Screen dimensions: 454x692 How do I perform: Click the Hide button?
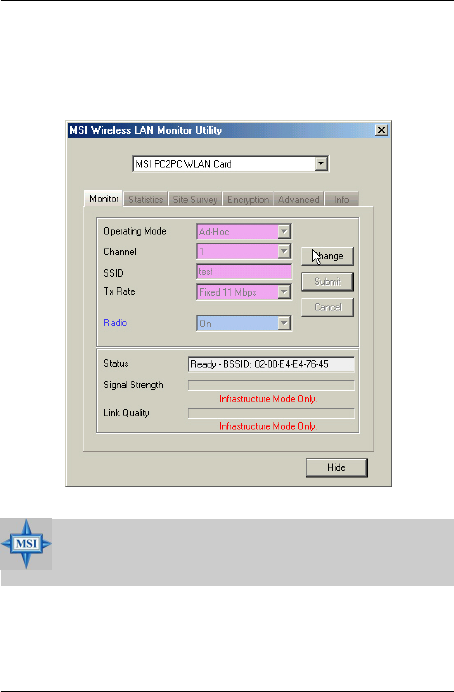(337, 468)
